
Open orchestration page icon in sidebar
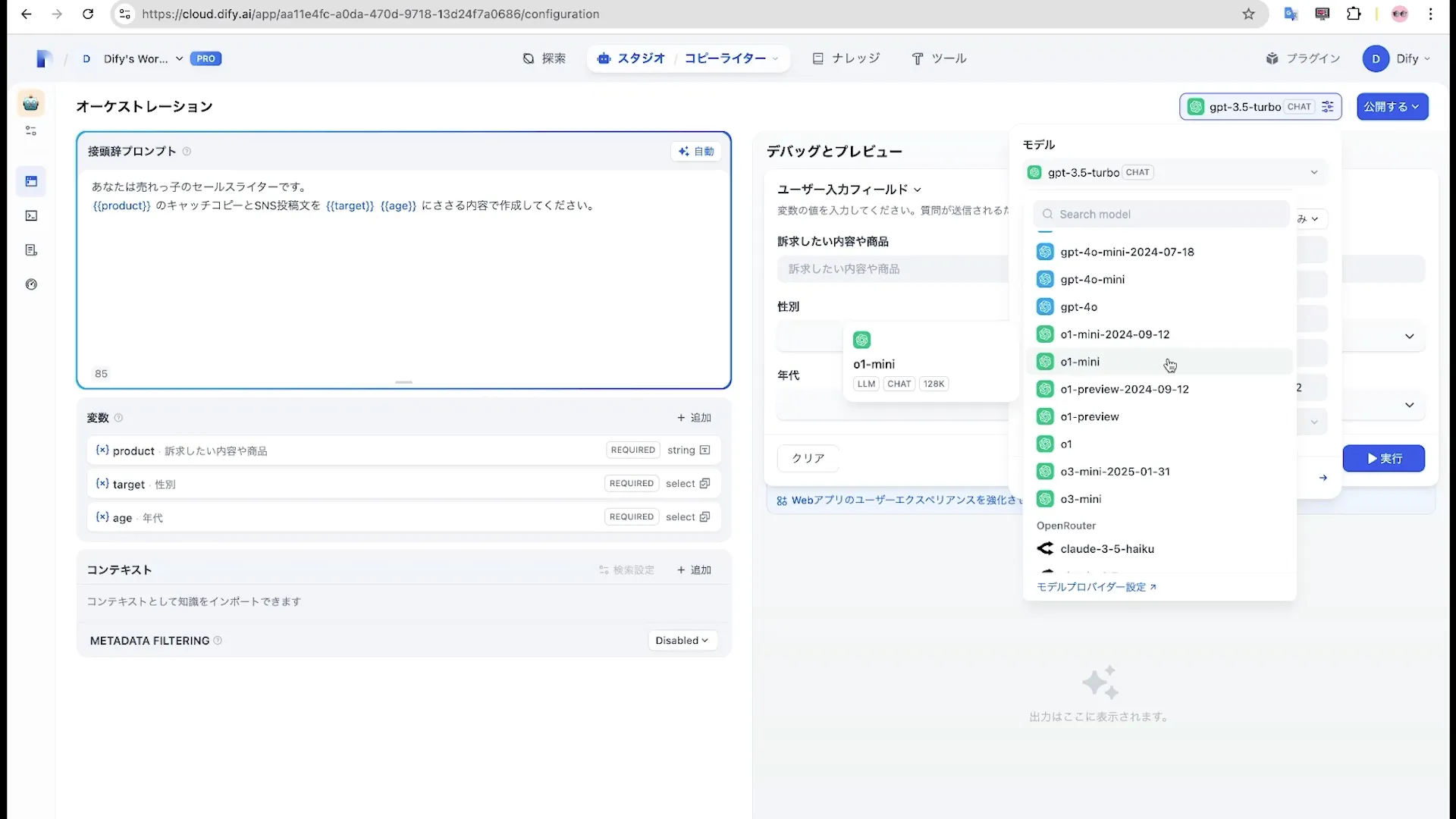[31, 181]
